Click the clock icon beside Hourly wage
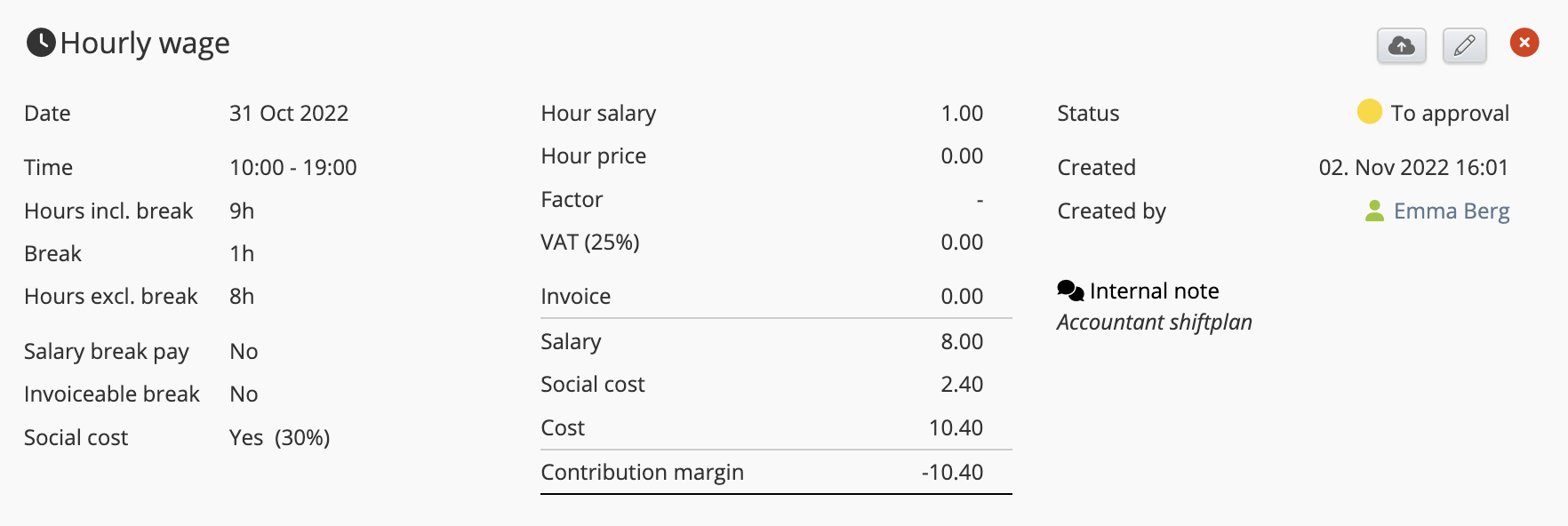The height and width of the screenshot is (526, 1568). pos(41,43)
